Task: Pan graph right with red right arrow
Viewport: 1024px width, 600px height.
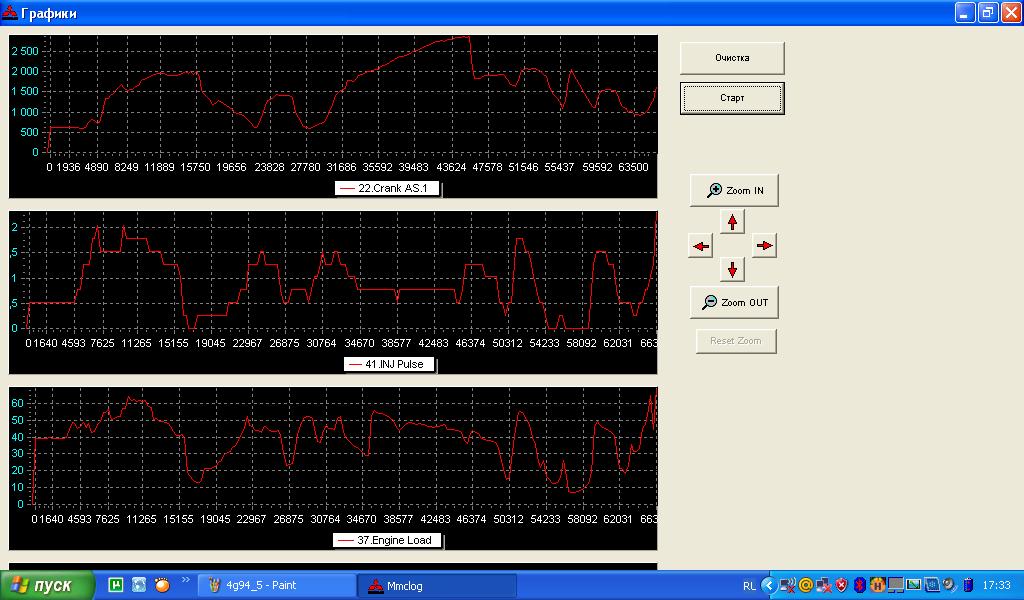Action: pos(764,246)
